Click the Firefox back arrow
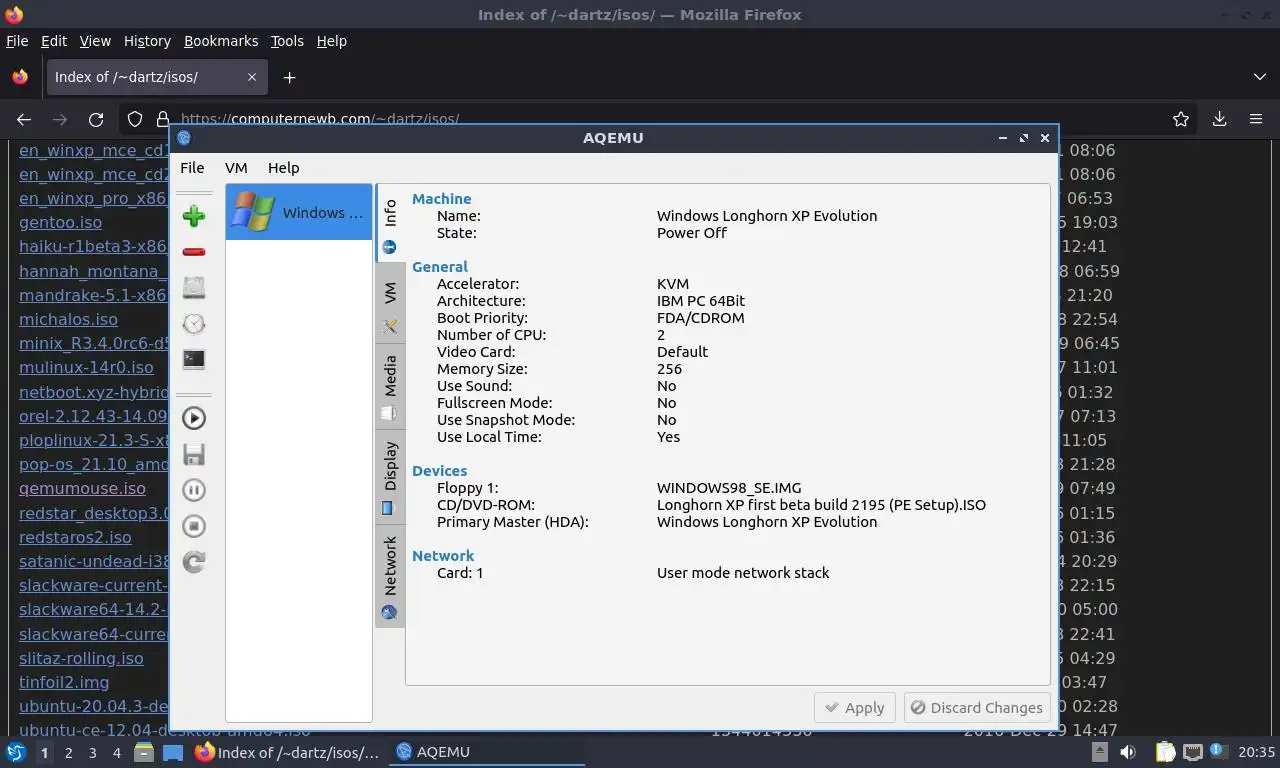 (x=24, y=119)
